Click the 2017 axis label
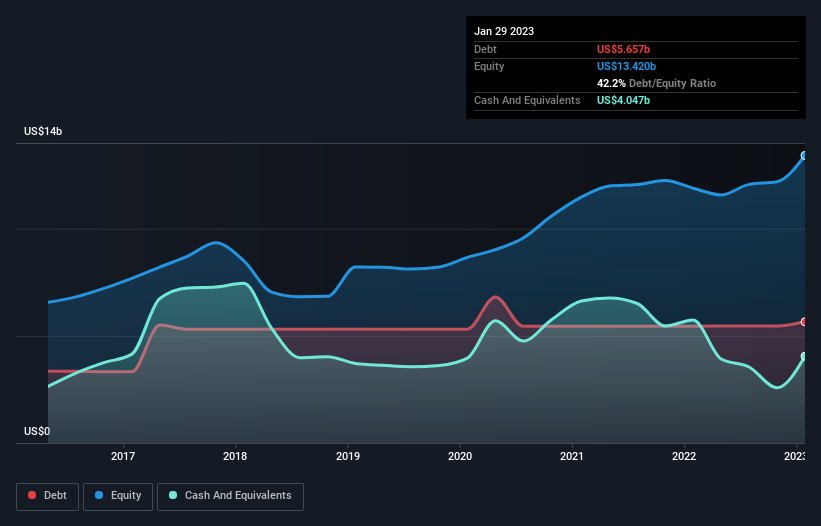This screenshot has height=526, width=821. (123, 456)
